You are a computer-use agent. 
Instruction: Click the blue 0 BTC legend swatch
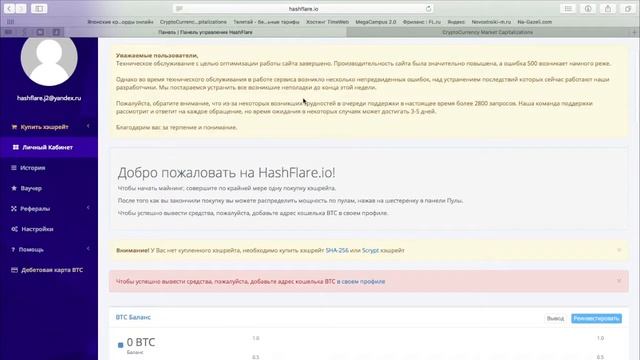(x=120, y=345)
